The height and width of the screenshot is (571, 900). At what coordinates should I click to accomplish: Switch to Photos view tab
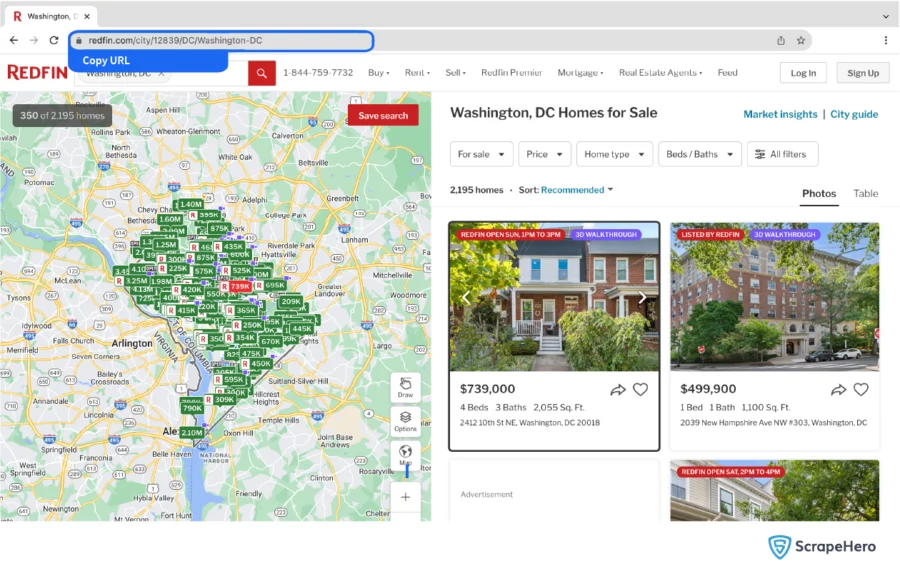pyautogui.click(x=819, y=193)
